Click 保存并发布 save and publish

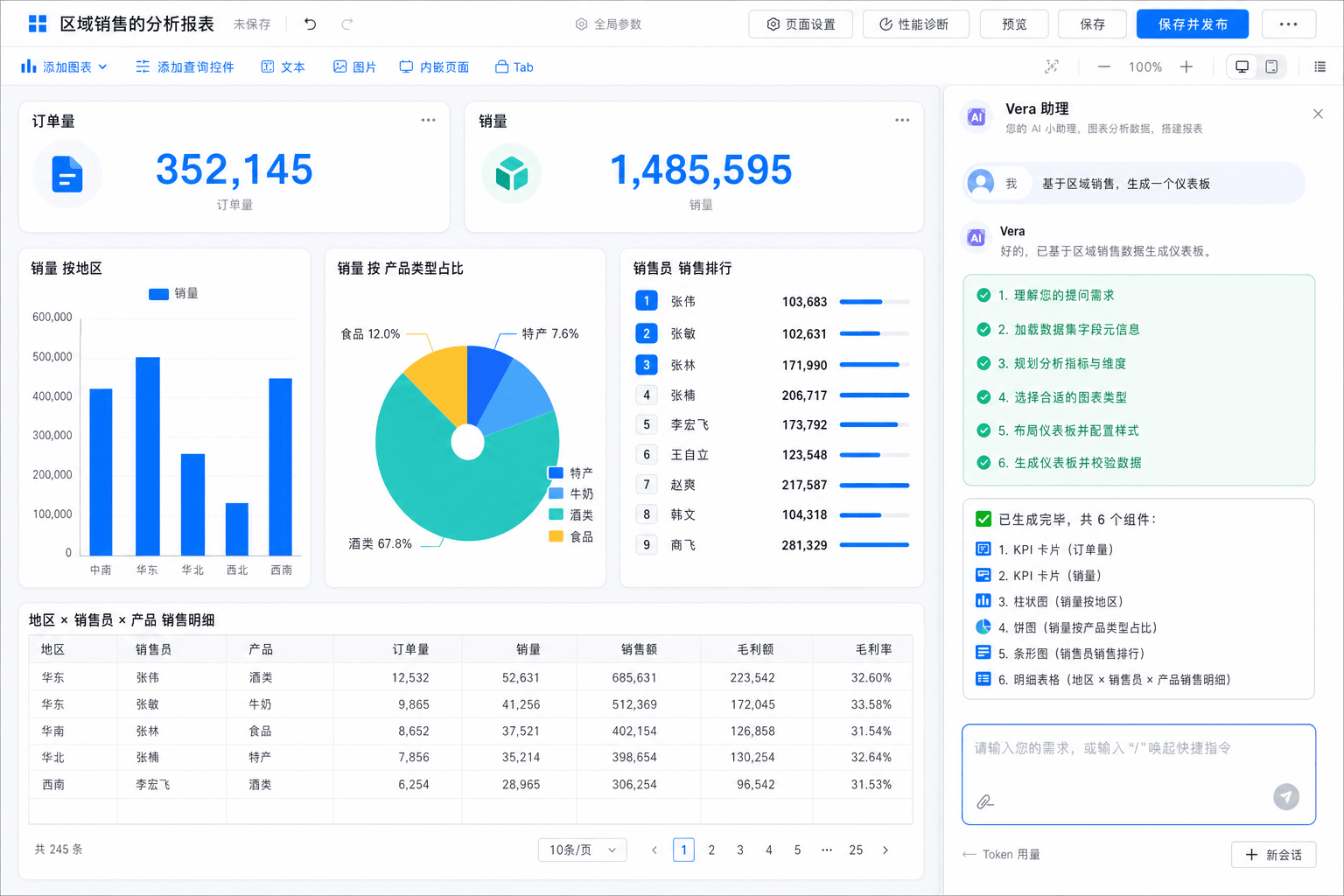click(1193, 24)
